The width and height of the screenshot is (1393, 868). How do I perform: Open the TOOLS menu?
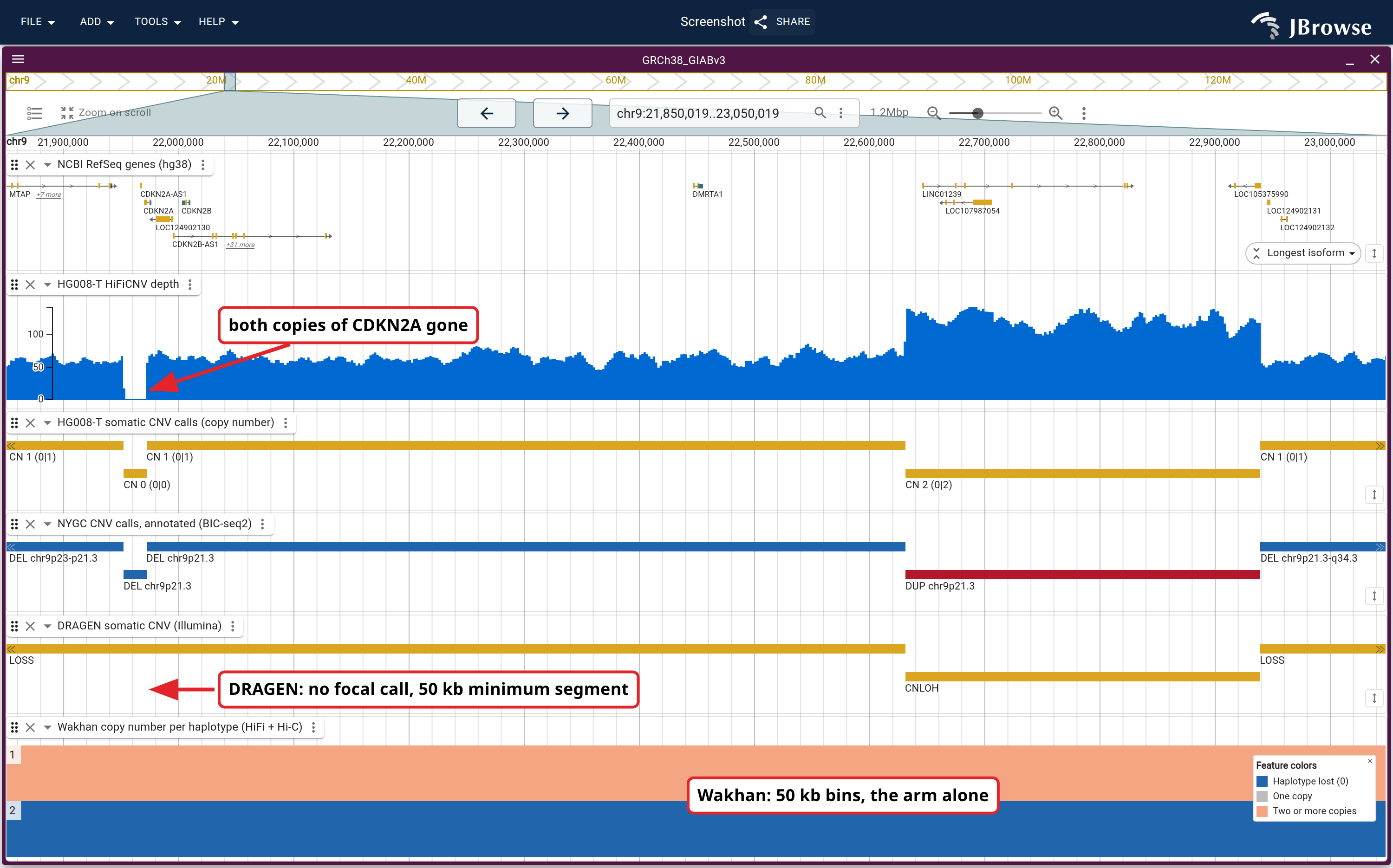point(158,22)
